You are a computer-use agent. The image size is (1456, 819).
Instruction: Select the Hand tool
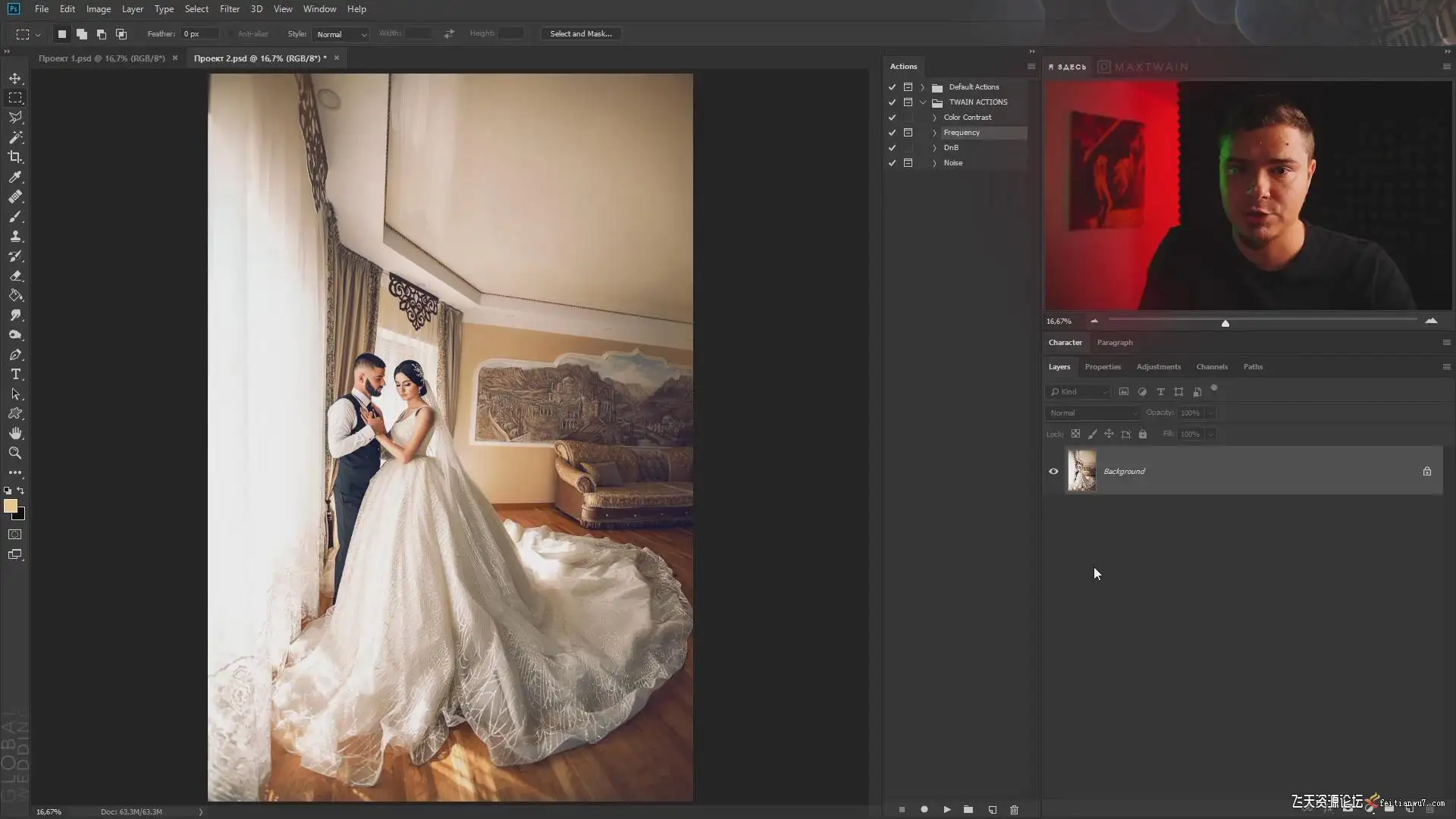15,433
